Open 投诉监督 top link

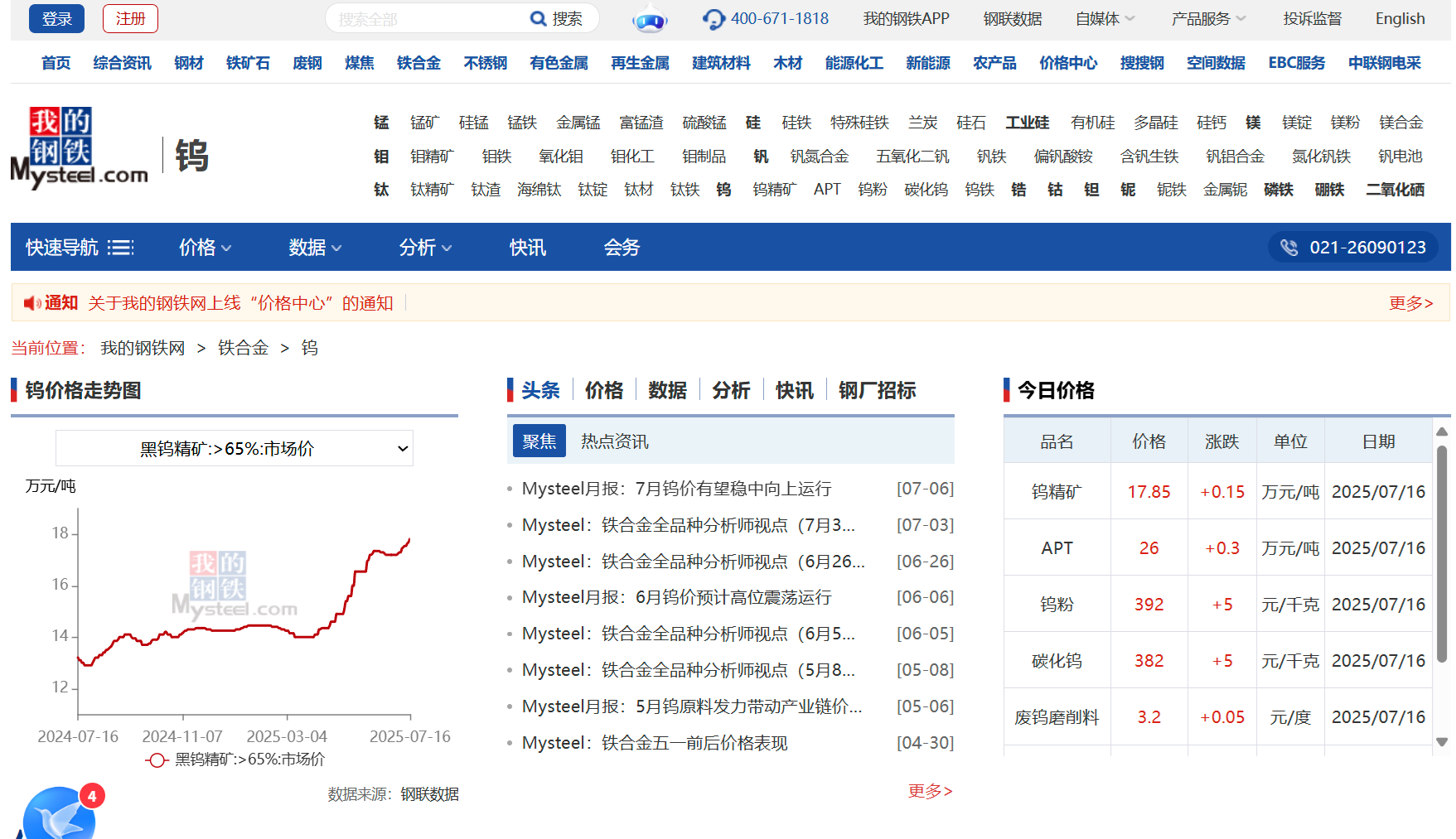click(1312, 18)
